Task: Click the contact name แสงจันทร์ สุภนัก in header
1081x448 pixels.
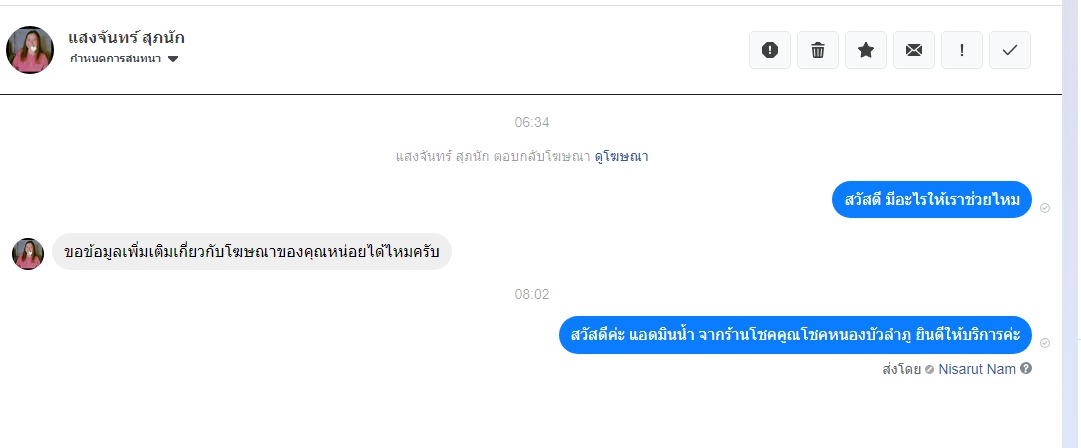Action: tap(126, 38)
